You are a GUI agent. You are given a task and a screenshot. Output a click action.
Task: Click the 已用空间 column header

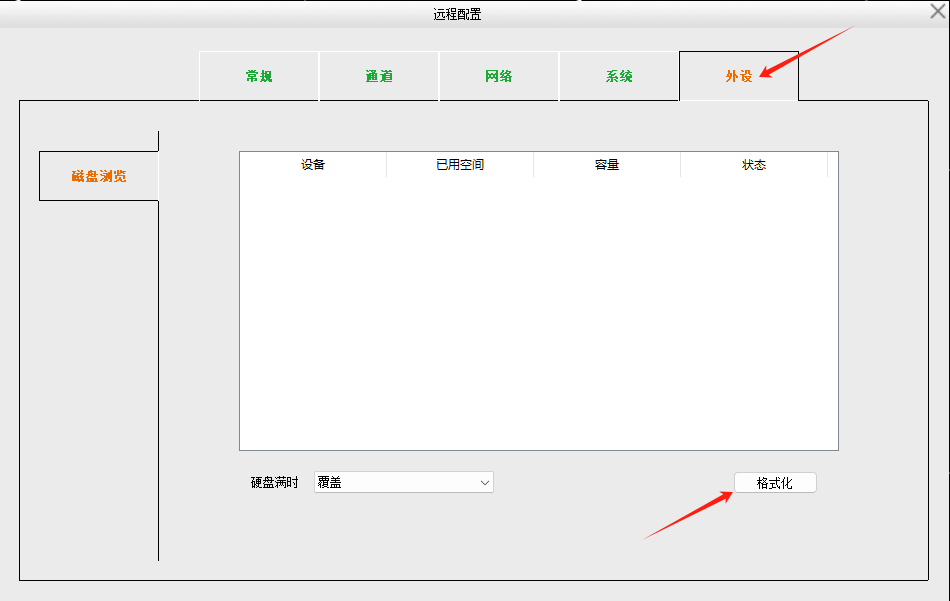[x=460, y=165]
